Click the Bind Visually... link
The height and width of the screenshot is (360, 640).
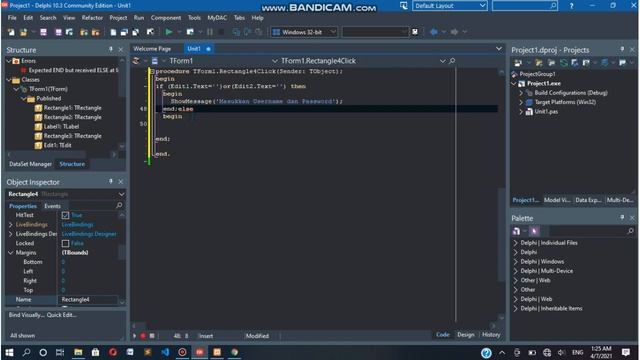point(26,315)
